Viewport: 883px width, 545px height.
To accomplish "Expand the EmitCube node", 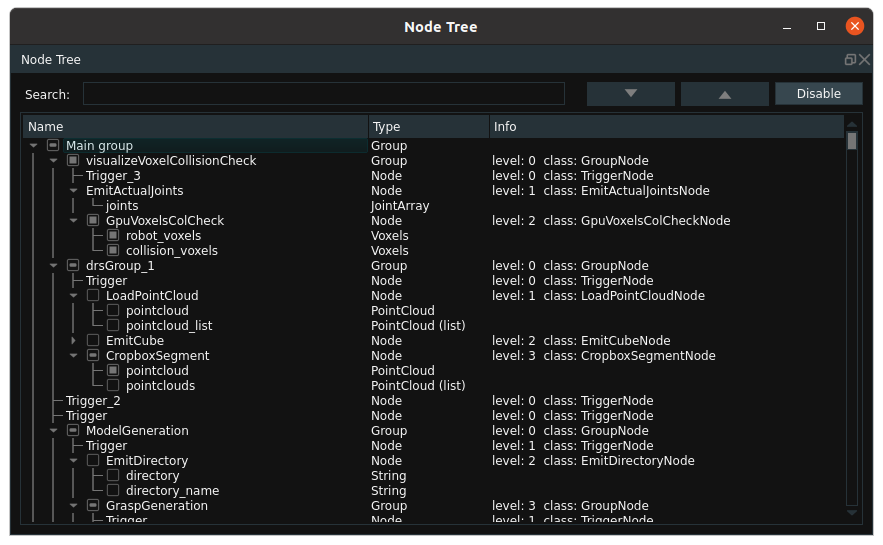I will (x=73, y=340).
